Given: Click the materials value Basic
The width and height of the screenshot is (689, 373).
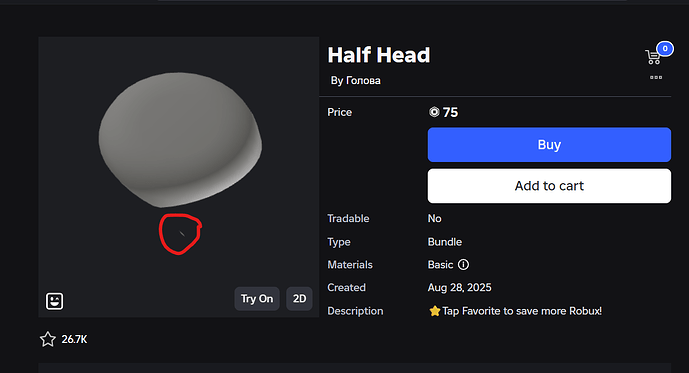Looking at the screenshot, I should tap(440, 264).
